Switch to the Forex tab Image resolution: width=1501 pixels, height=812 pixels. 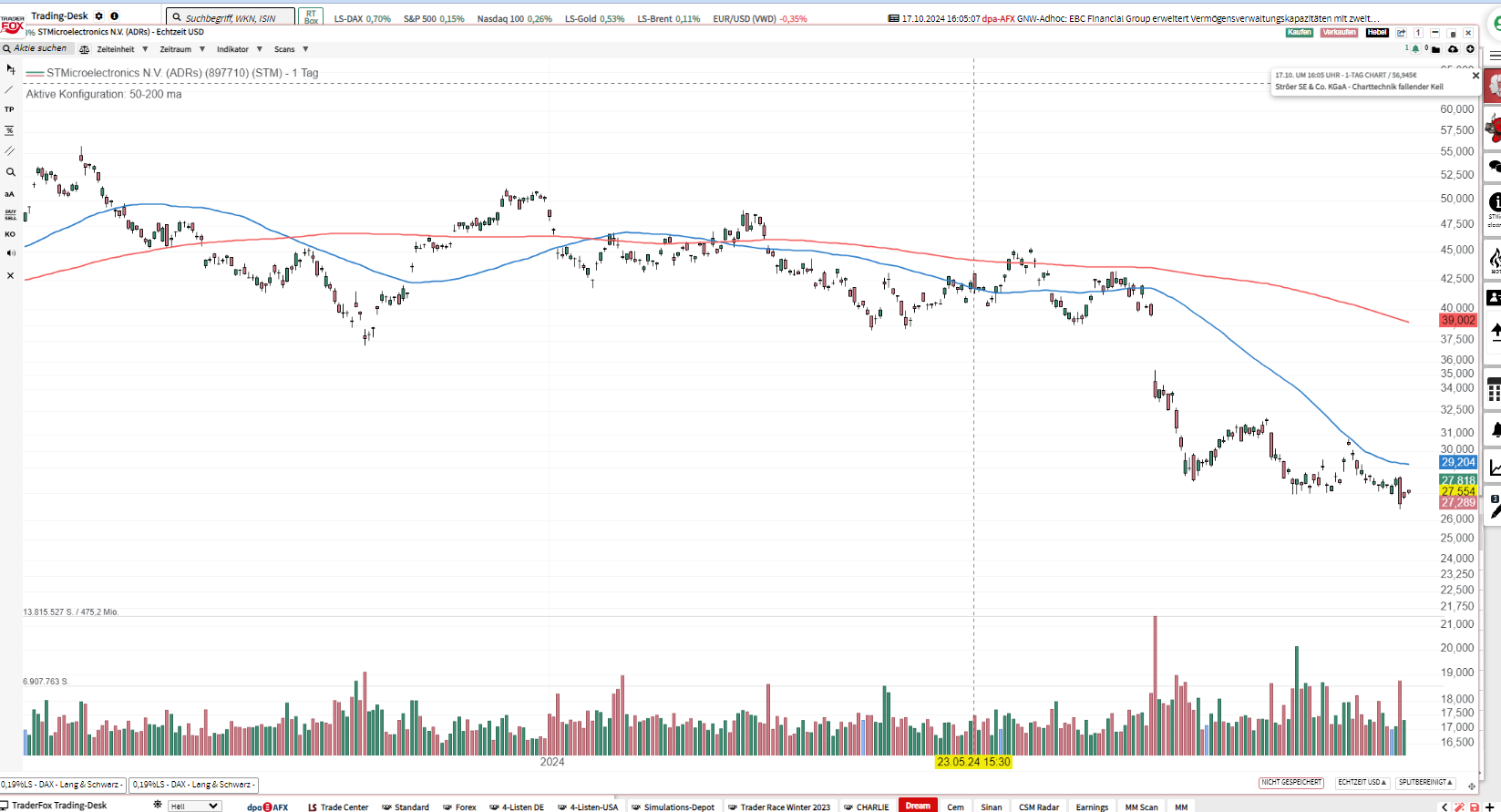459,807
